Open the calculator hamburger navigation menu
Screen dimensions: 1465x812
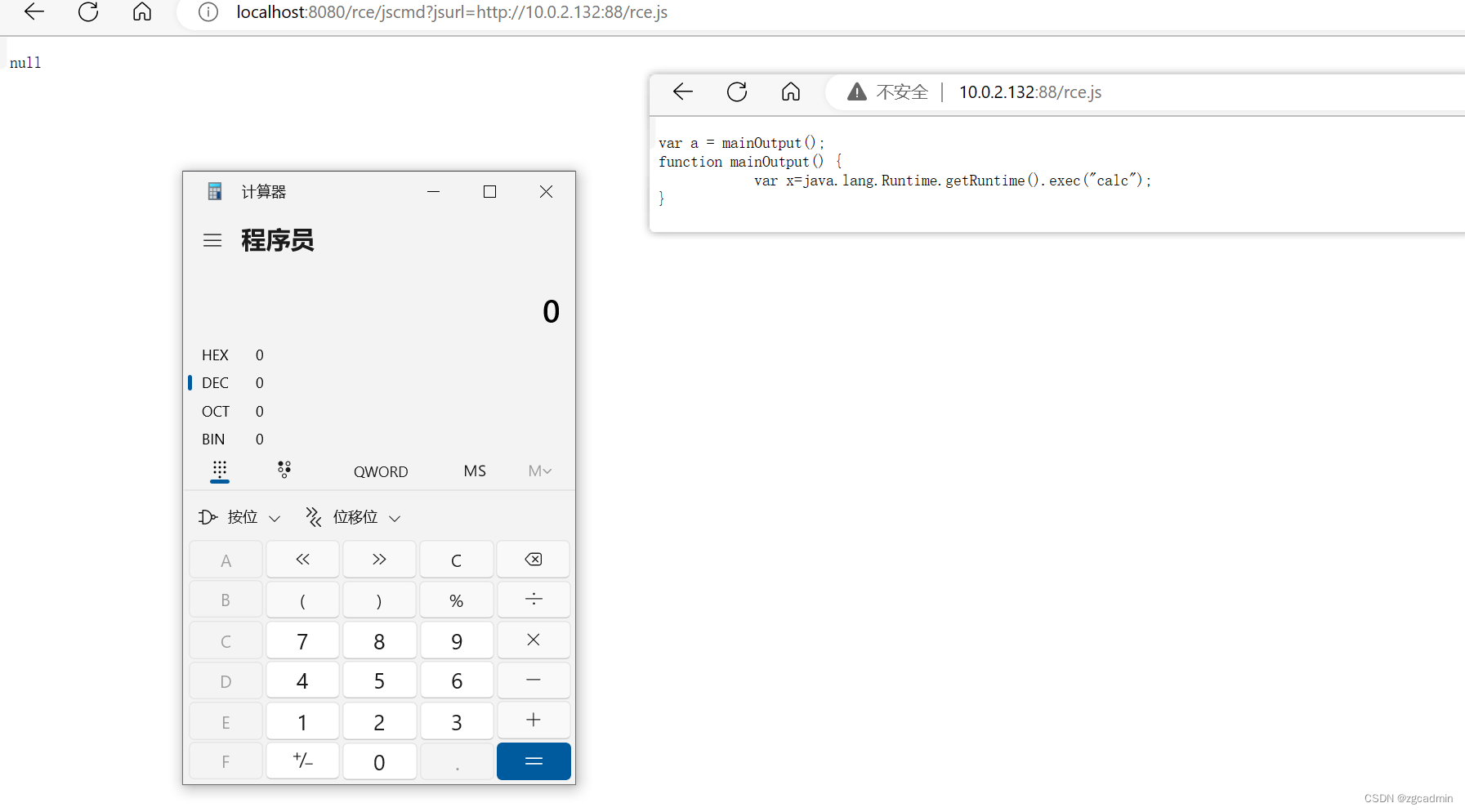212,240
